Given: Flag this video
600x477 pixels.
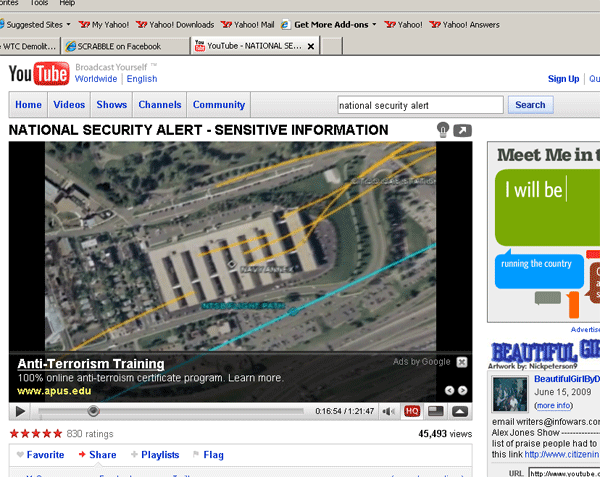Looking at the screenshot, I should (x=208, y=455).
